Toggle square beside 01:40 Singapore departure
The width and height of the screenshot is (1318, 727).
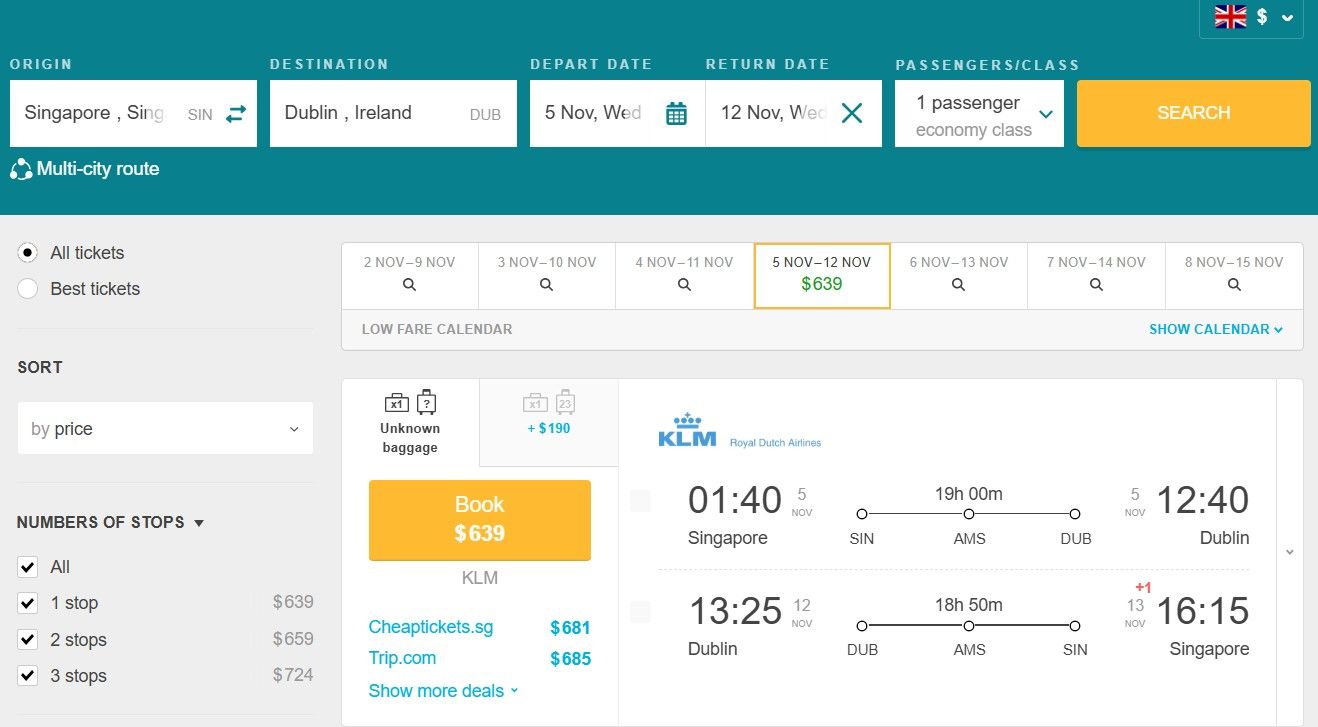[x=640, y=501]
